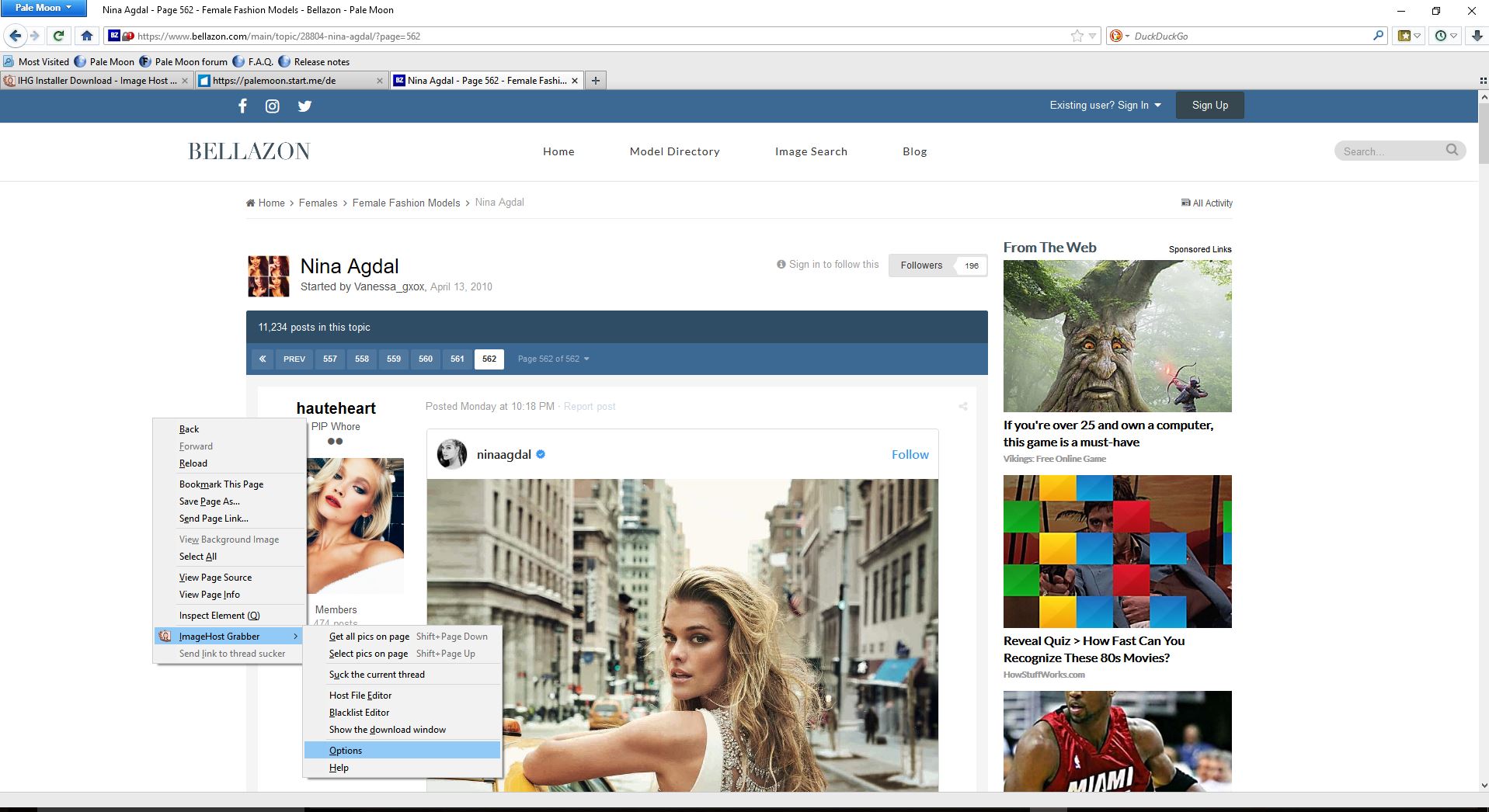Open a new tab with plus button
This screenshot has height=812, width=1489.
pos(596,80)
